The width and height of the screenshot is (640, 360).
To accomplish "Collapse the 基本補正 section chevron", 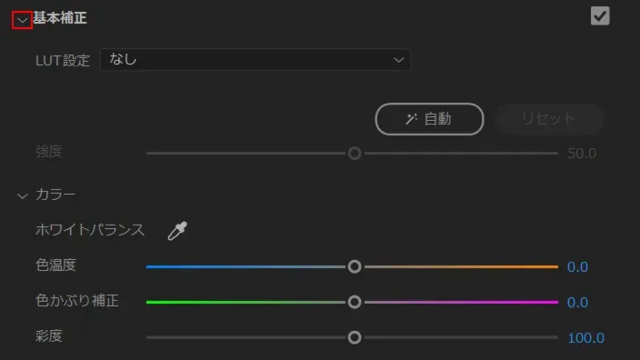I will click(x=22, y=20).
